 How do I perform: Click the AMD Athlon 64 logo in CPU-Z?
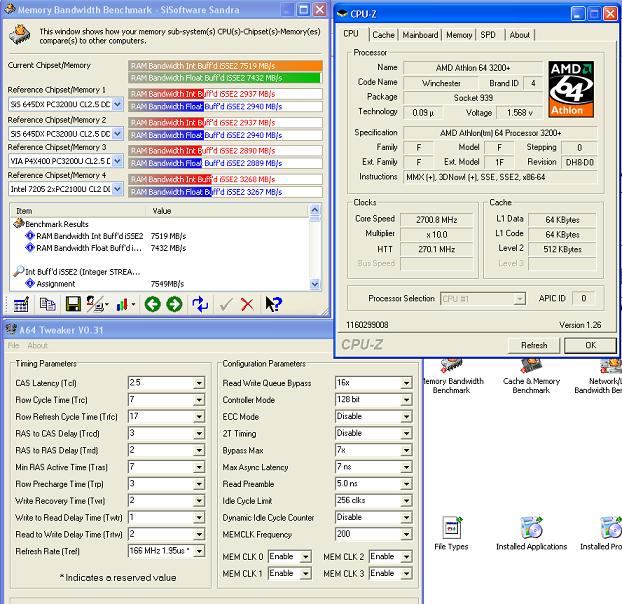coord(571,89)
